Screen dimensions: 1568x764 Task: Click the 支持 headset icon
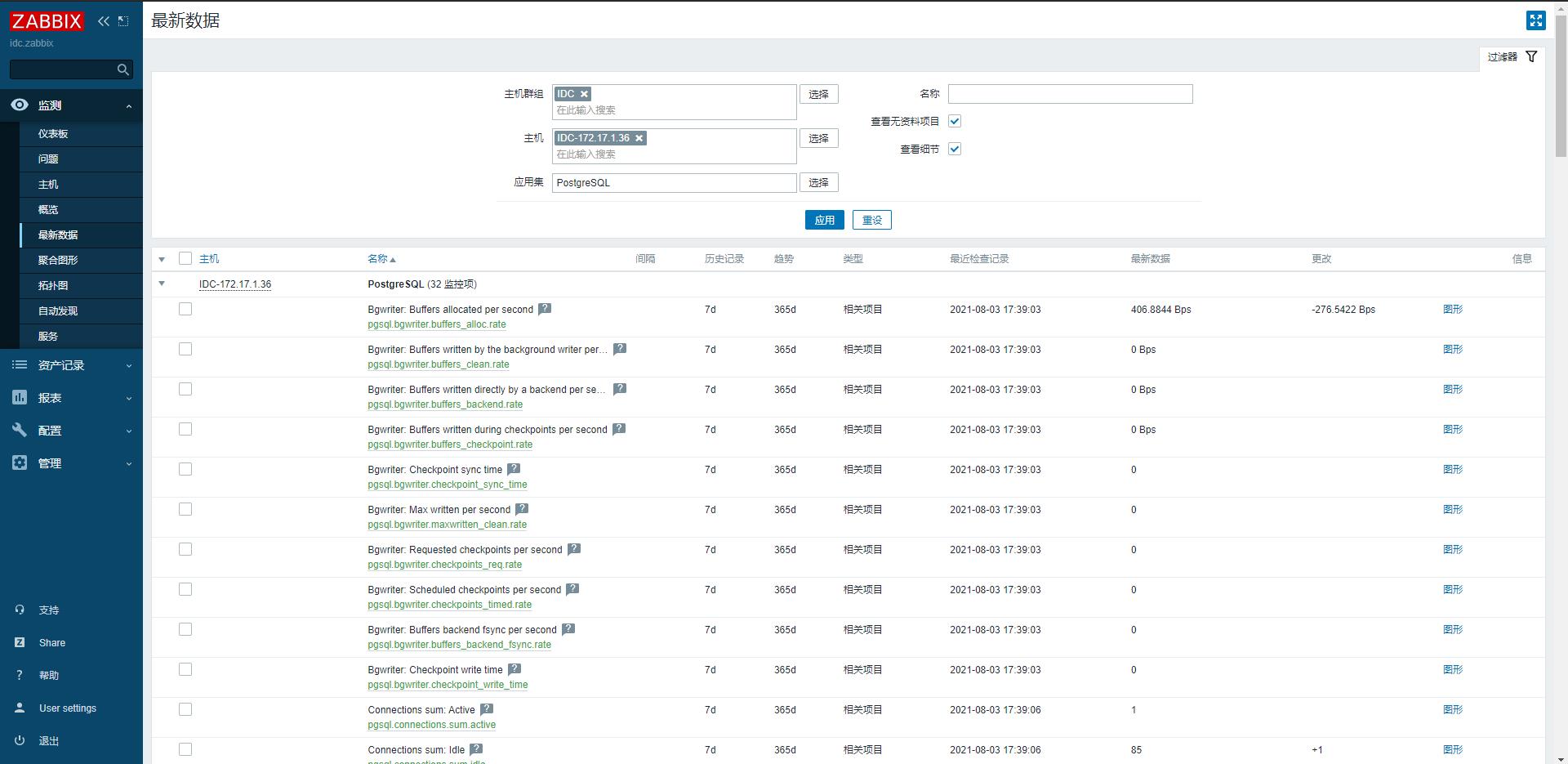click(20, 610)
